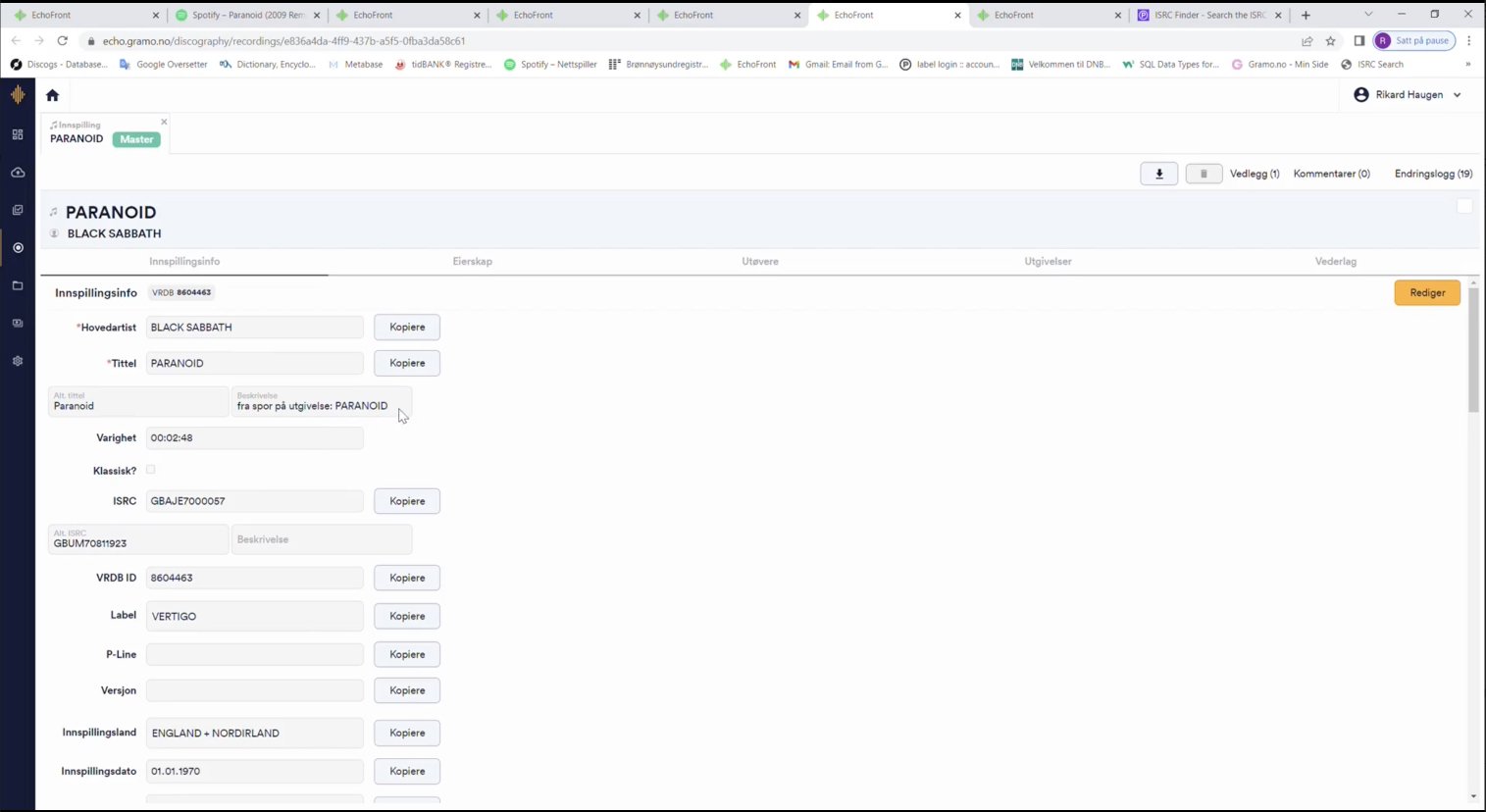This screenshot has height=812, width=1486.
Task: Bookmark this page star icon
Action: click(x=1330, y=41)
